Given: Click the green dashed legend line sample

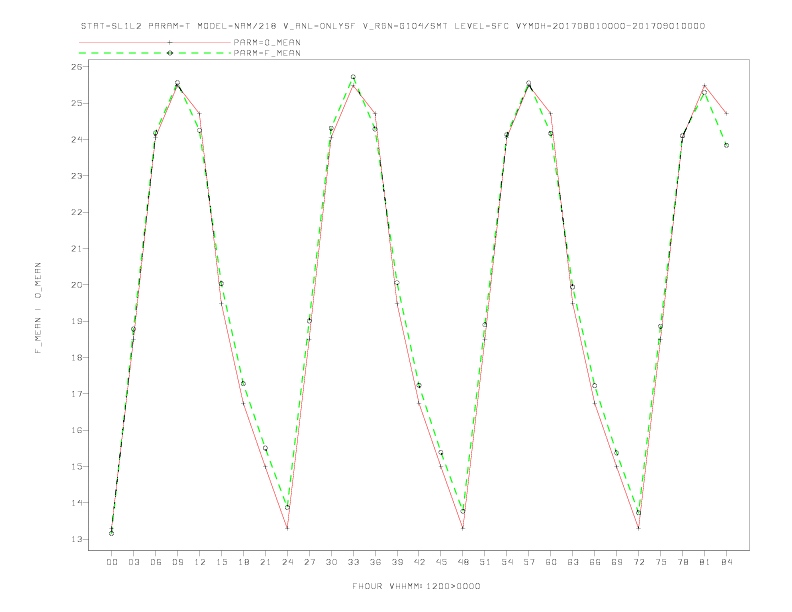Looking at the screenshot, I should tap(156, 53).
